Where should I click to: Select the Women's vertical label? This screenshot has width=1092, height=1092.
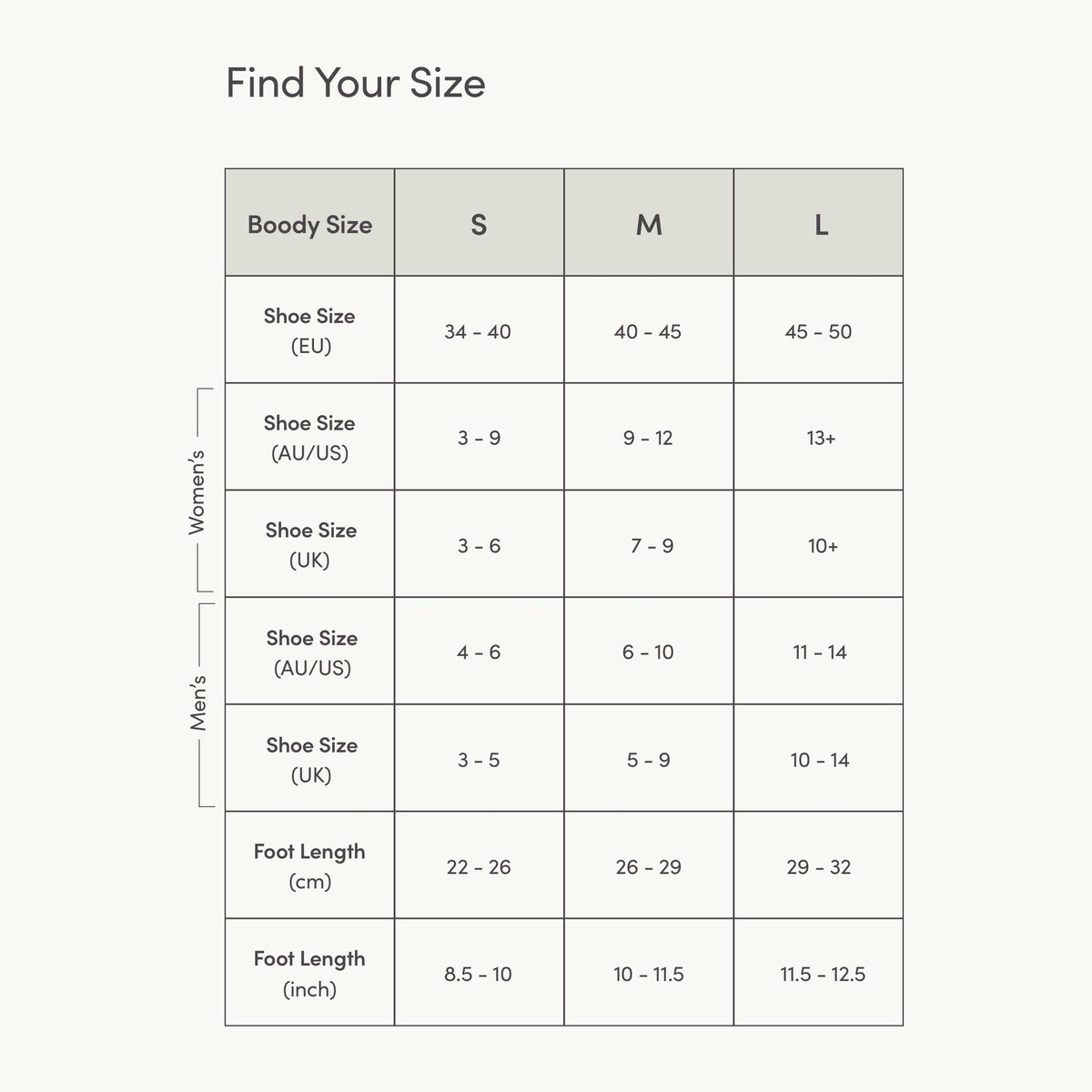point(197,491)
